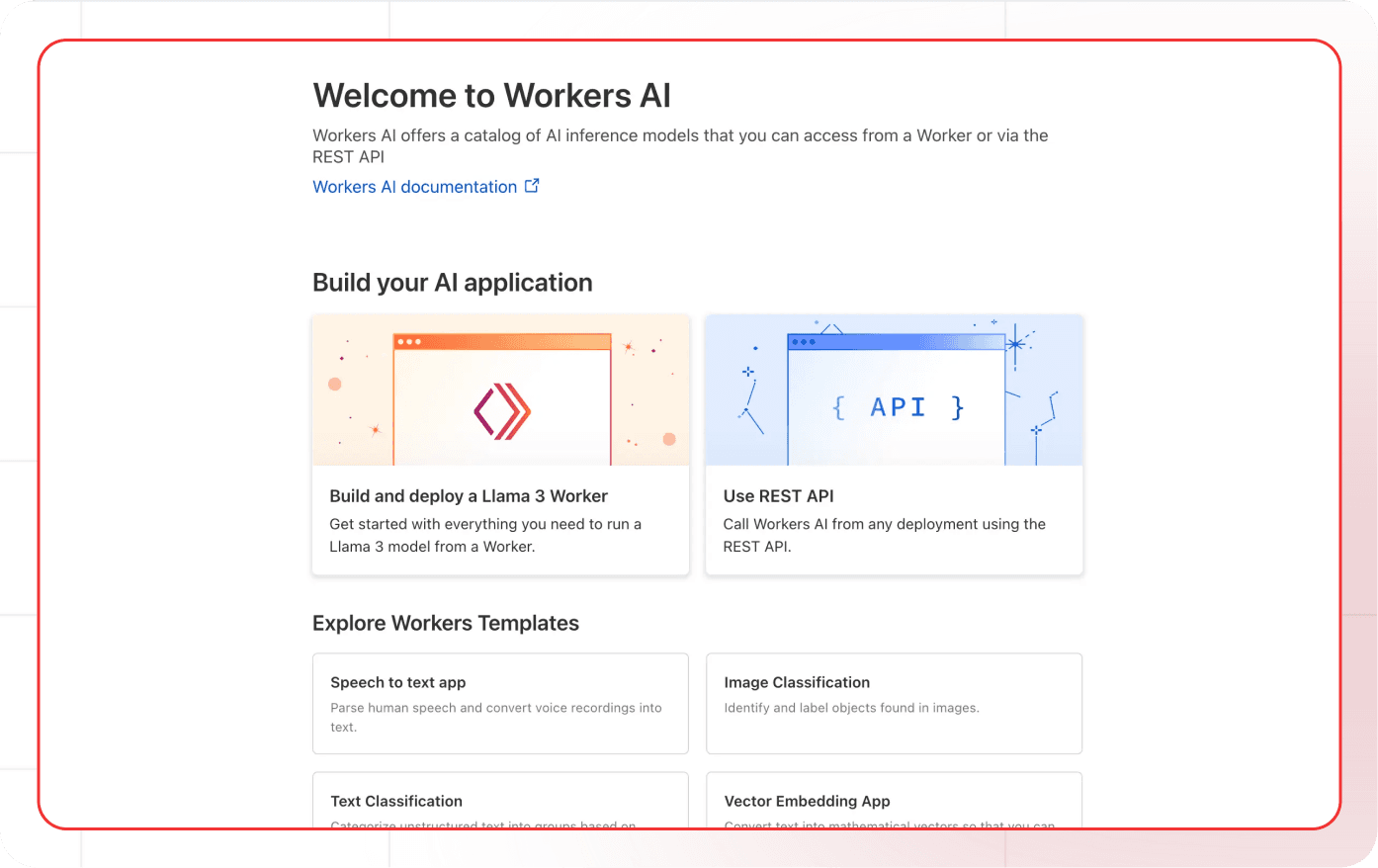Click the { API } graphic

[897, 407]
